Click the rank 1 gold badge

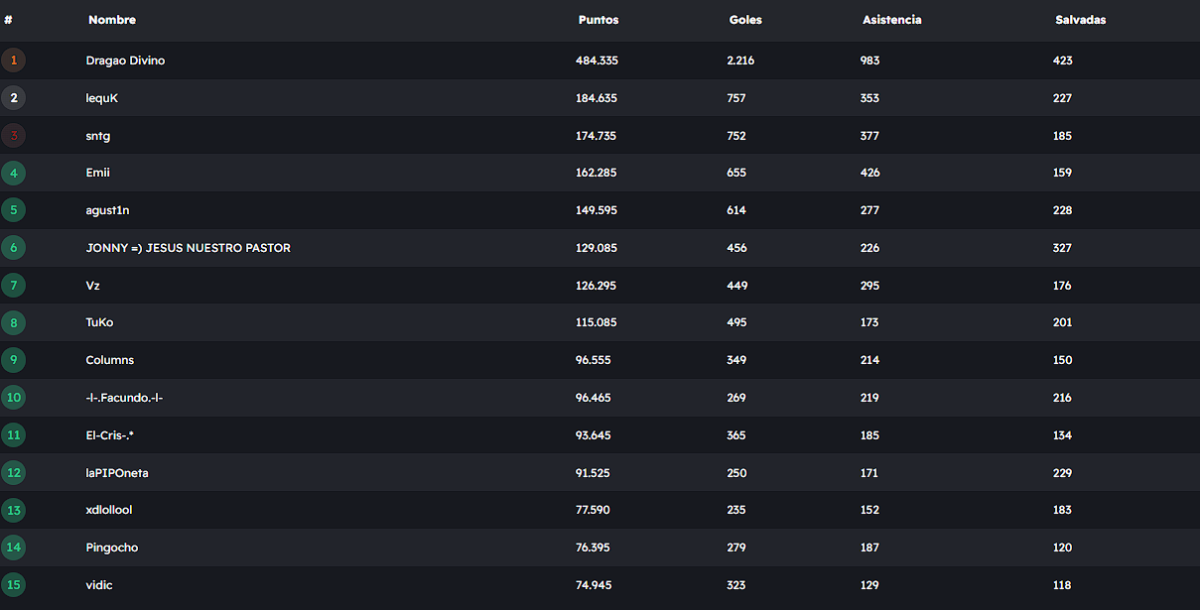click(13, 60)
